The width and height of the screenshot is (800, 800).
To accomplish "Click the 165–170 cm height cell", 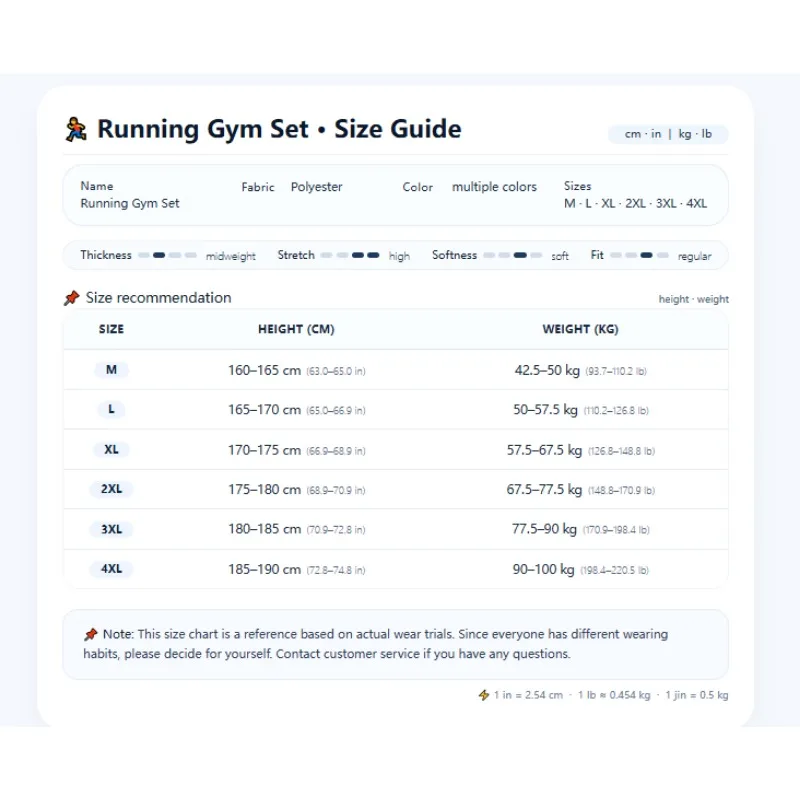I will click(x=296, y=410).
